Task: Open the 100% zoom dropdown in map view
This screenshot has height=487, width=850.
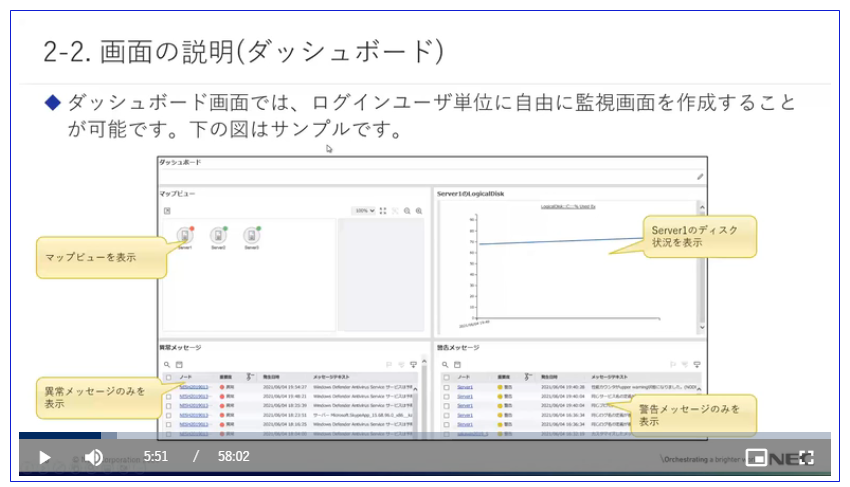Action: [363, 210]
